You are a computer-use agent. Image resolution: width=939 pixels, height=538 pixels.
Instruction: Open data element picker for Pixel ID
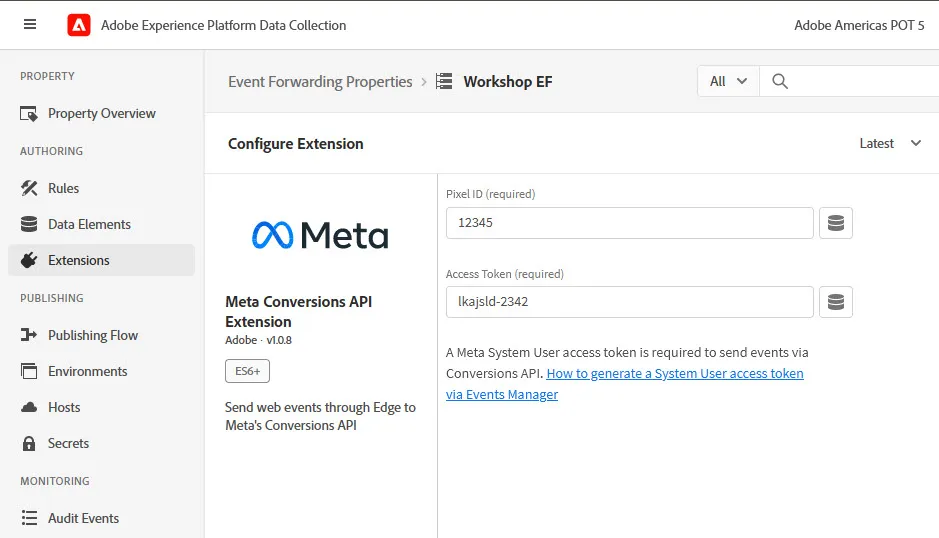(x=836, y=223)
